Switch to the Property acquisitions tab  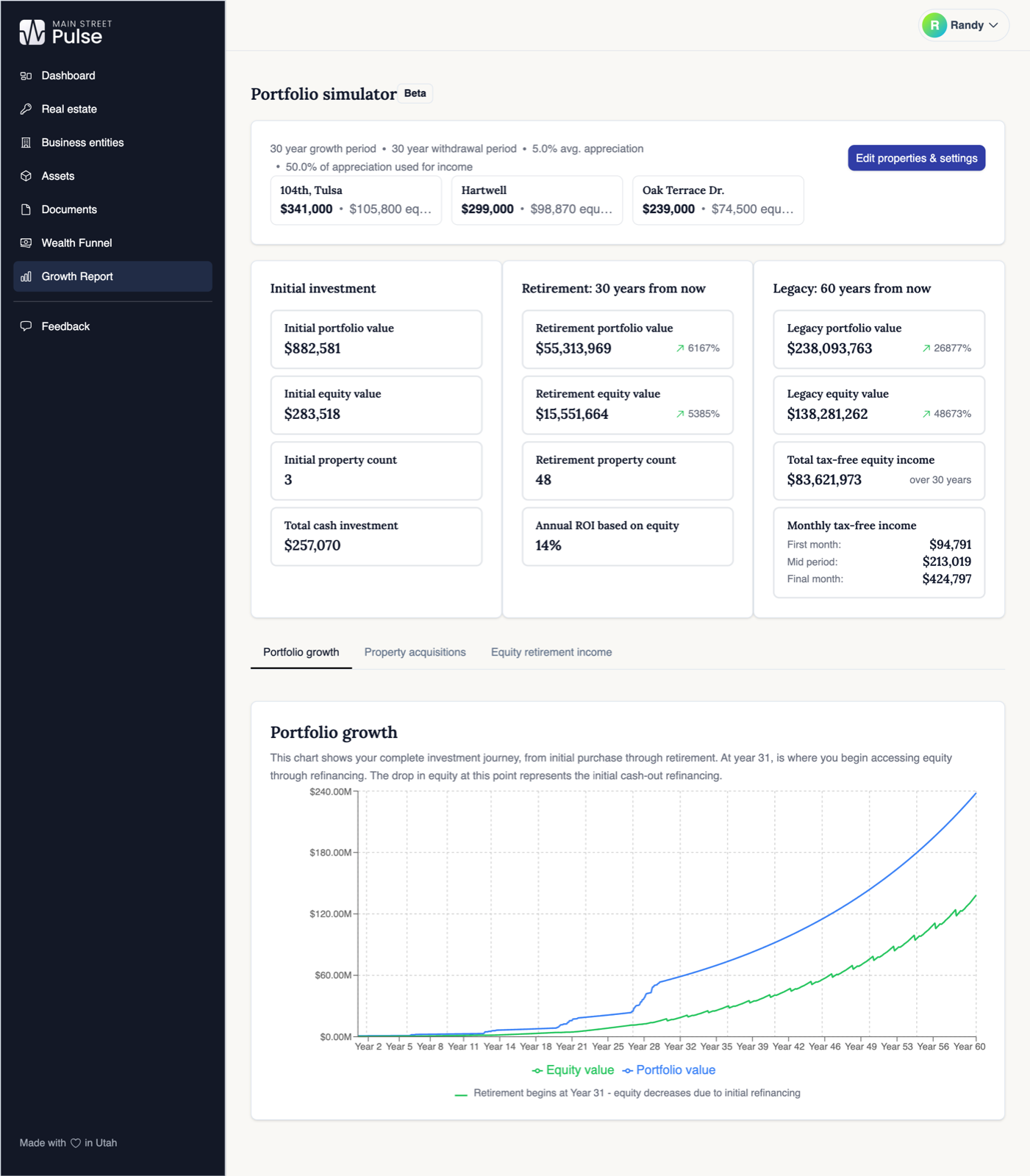(x=415, y=652)
